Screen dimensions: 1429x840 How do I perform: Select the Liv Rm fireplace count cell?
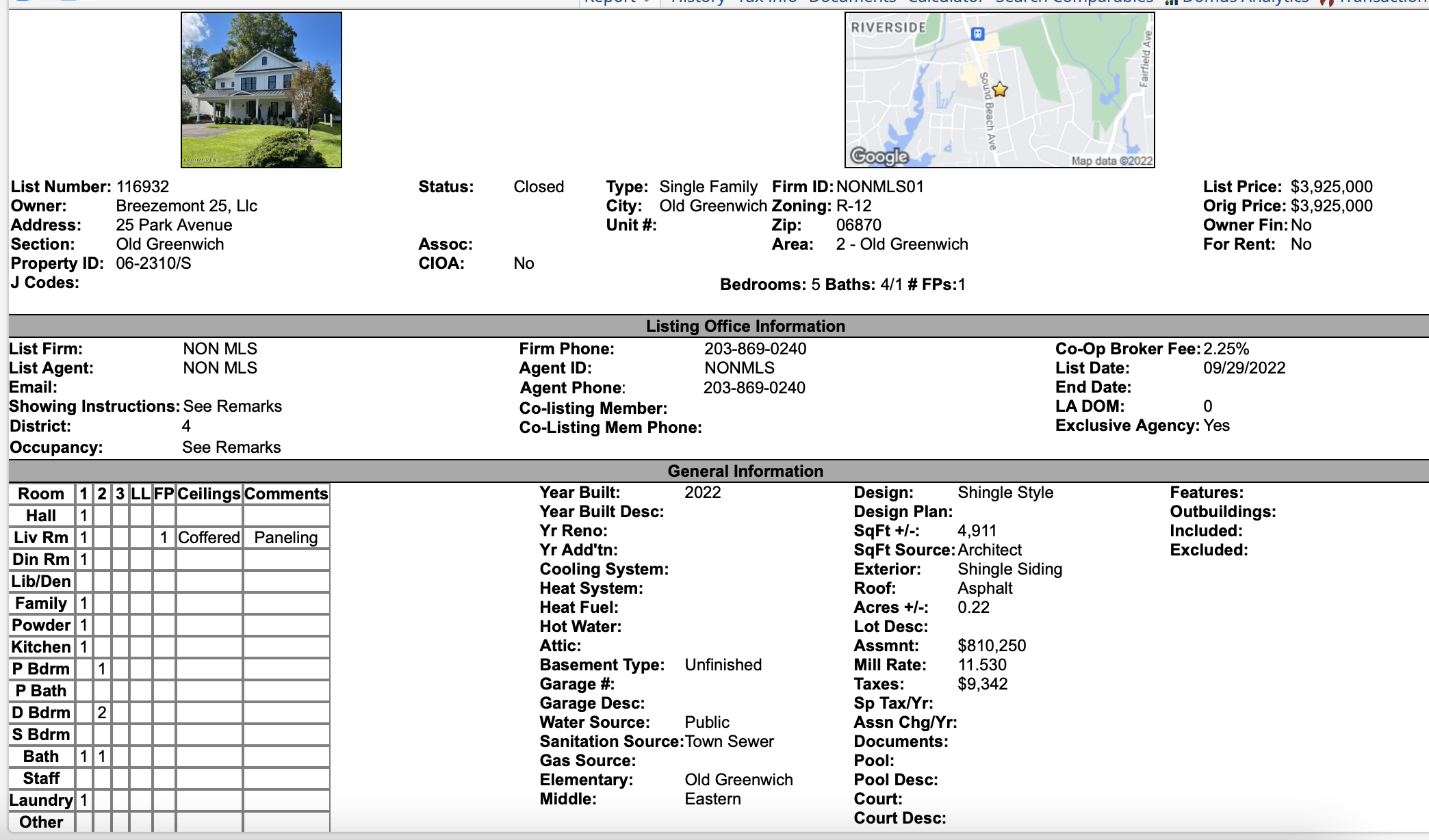(x=164, y=538)
